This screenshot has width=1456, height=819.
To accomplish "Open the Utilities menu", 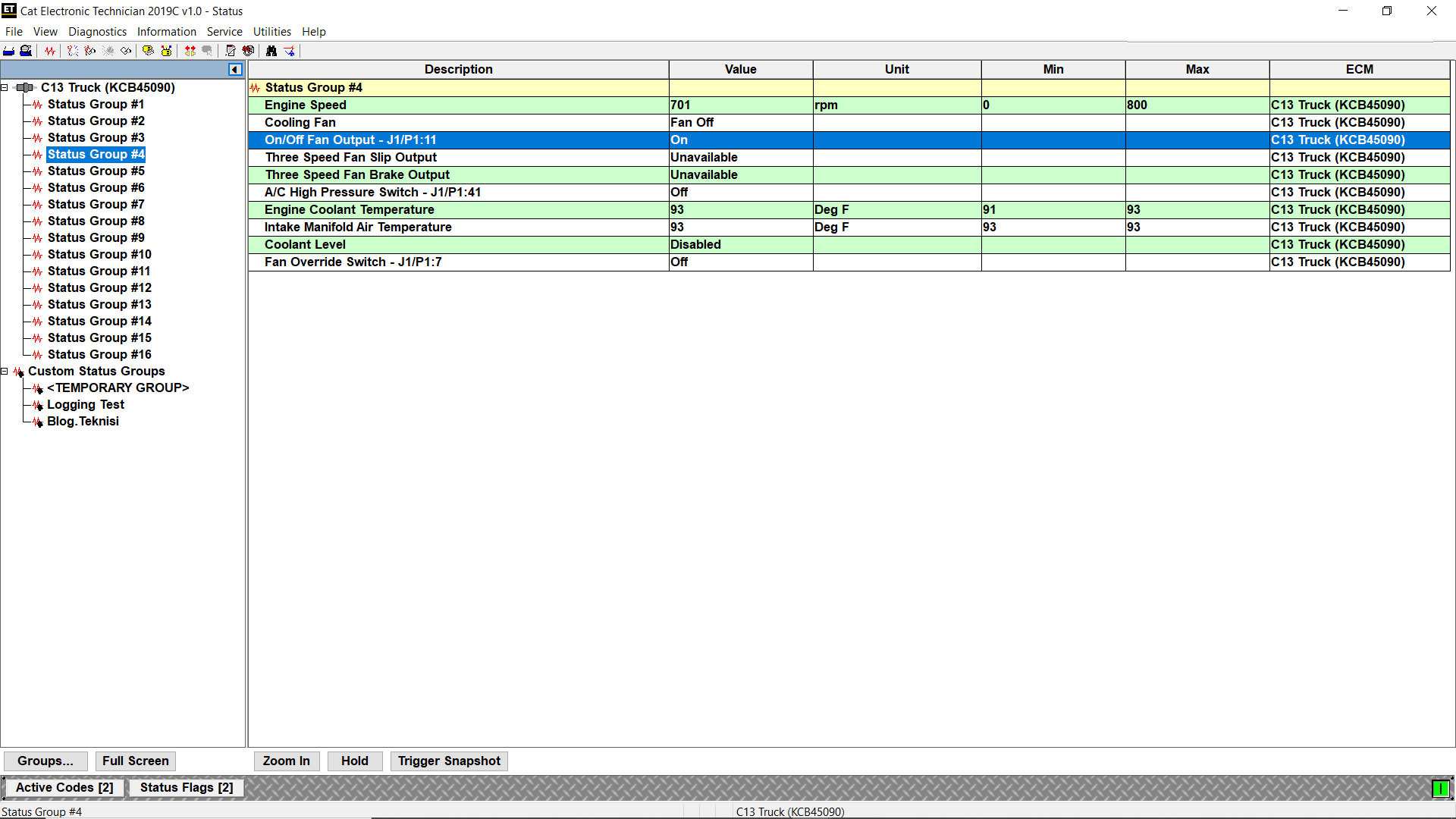I will point(271,32).
